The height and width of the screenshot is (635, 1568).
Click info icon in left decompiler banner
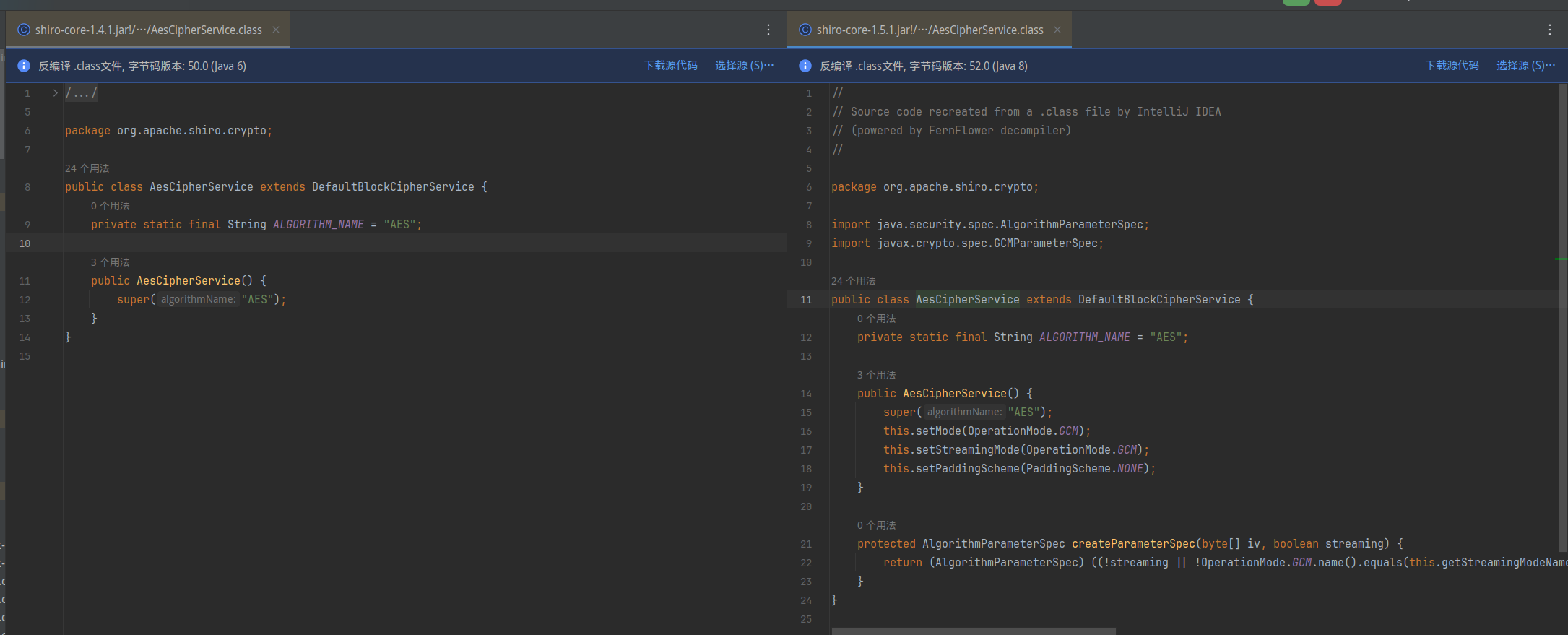[x=24, y=66]
